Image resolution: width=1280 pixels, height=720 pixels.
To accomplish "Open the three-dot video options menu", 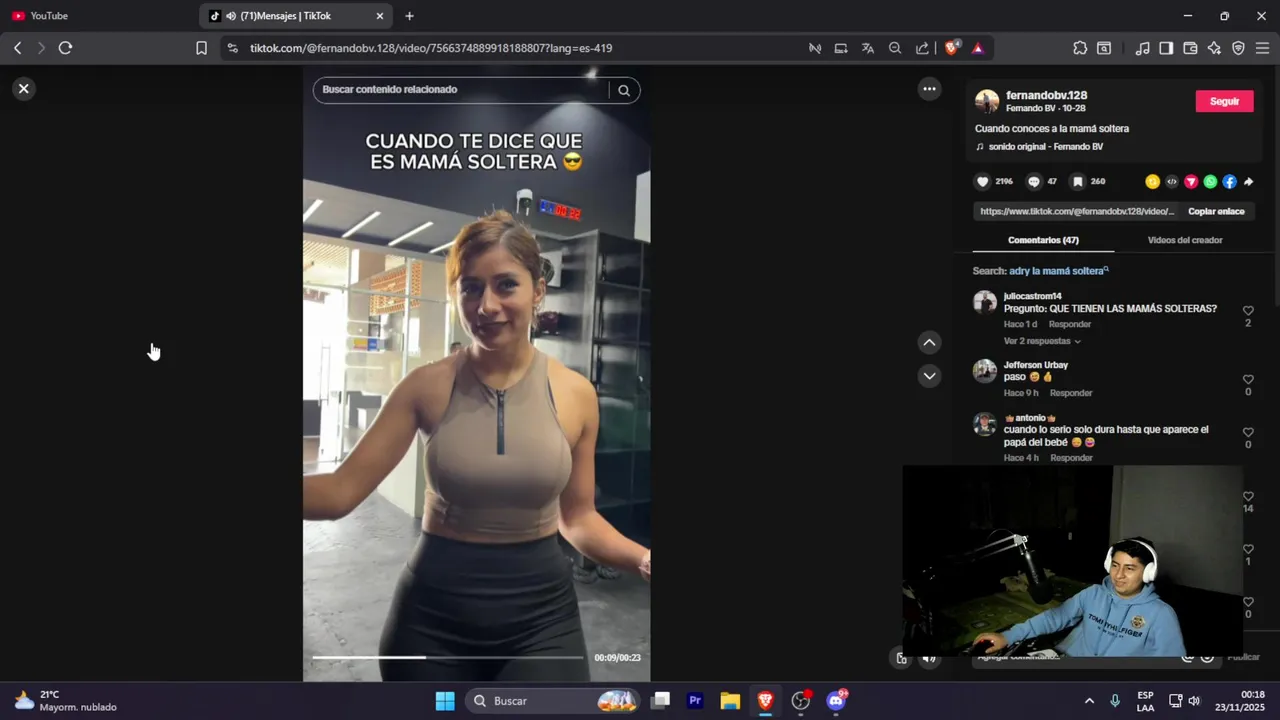I will click(929, 89).
